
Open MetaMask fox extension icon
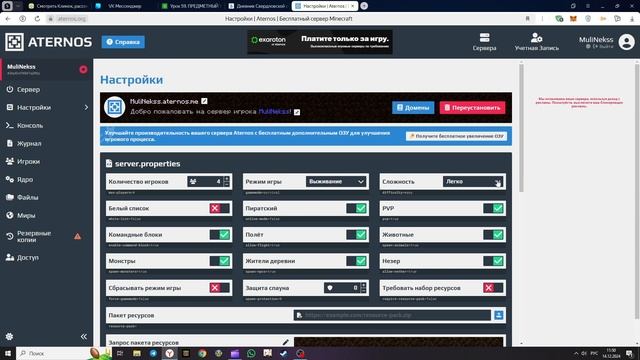coord(573,19)
